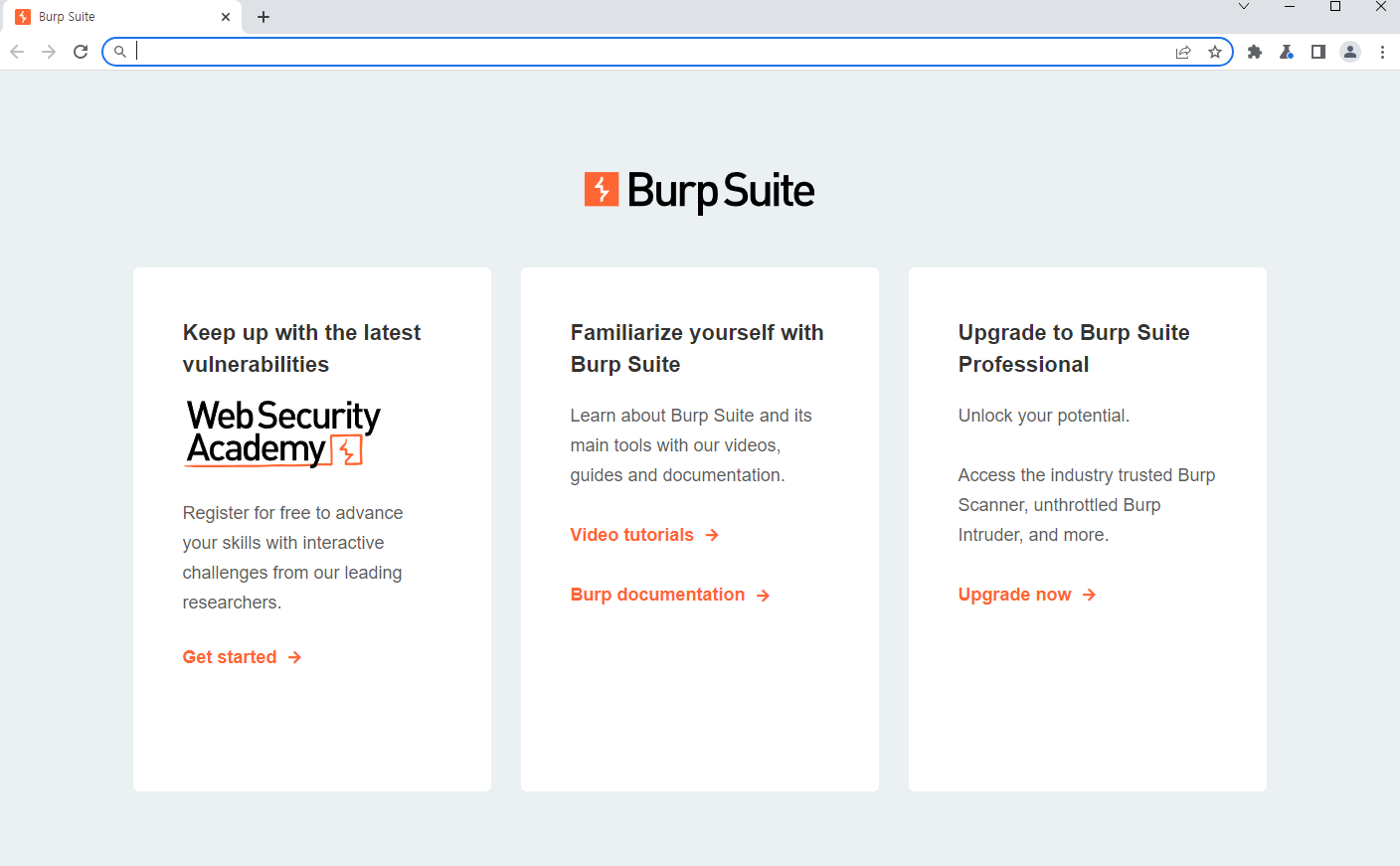Open the Video tutorials link

(x=632, y=535)
